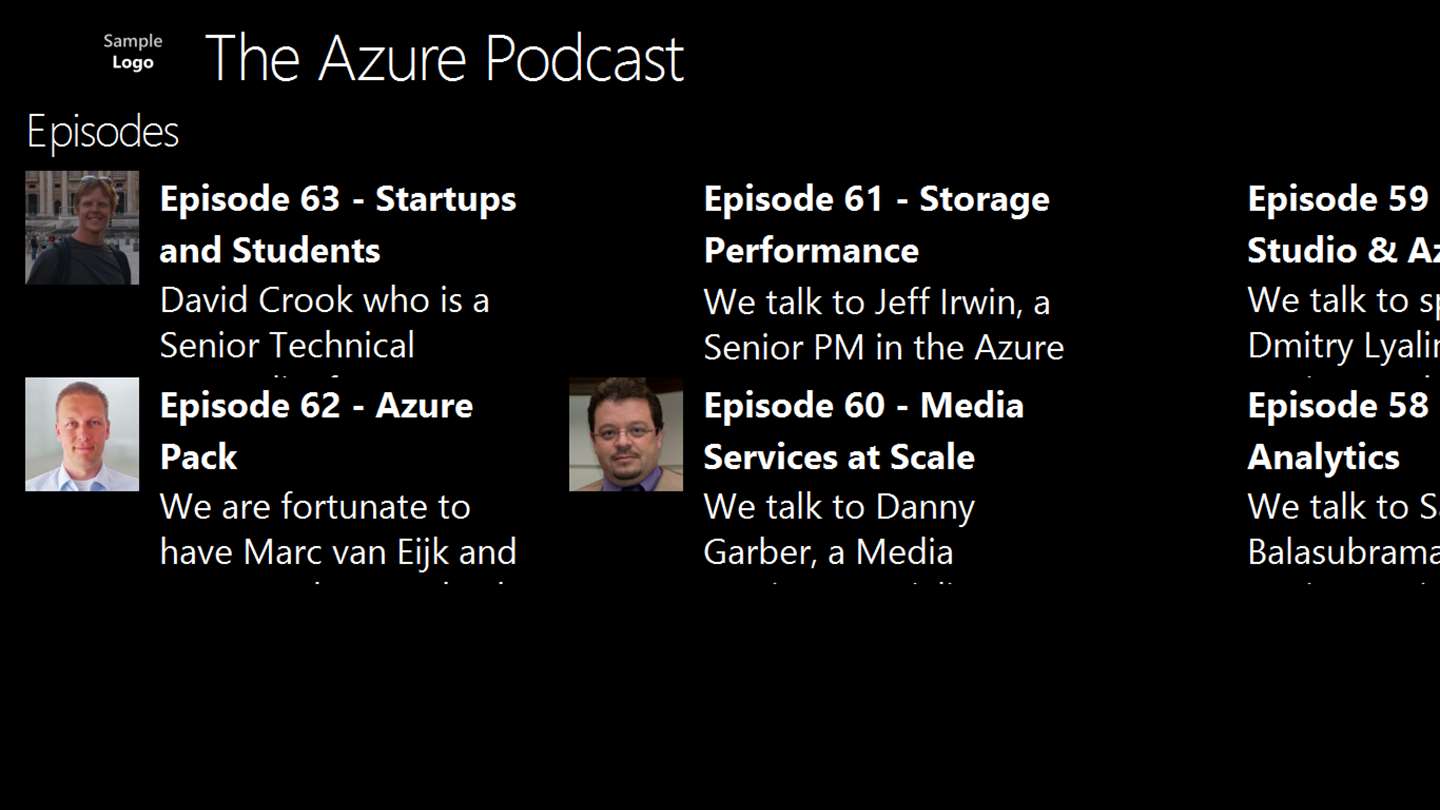The image size is (1440, 810).
Task: Open Episode 60 - Media Services at Scale
Action: click(863, 430)
